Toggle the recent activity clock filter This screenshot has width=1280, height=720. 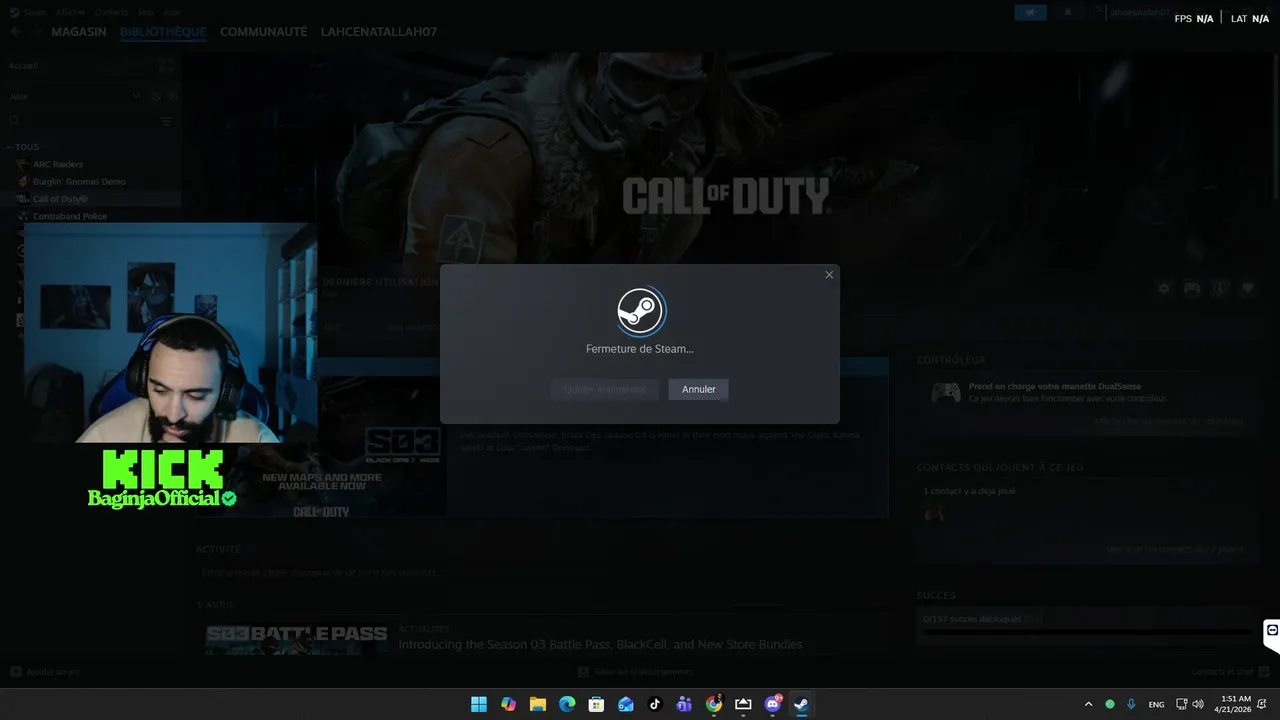pyautogui.click(x=156, y=96)
